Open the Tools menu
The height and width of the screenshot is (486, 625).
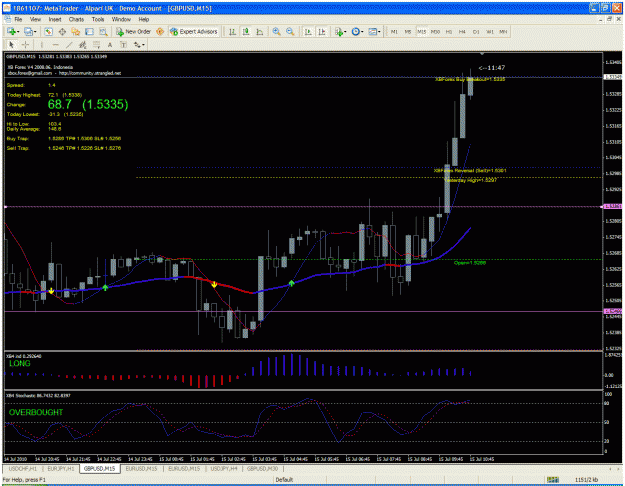pos(98,19)
